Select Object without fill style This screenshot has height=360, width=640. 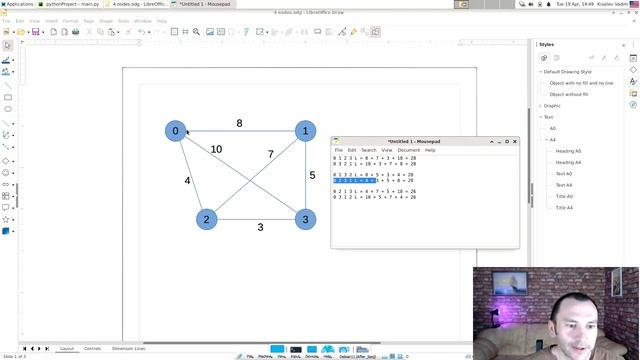(569, 94)
